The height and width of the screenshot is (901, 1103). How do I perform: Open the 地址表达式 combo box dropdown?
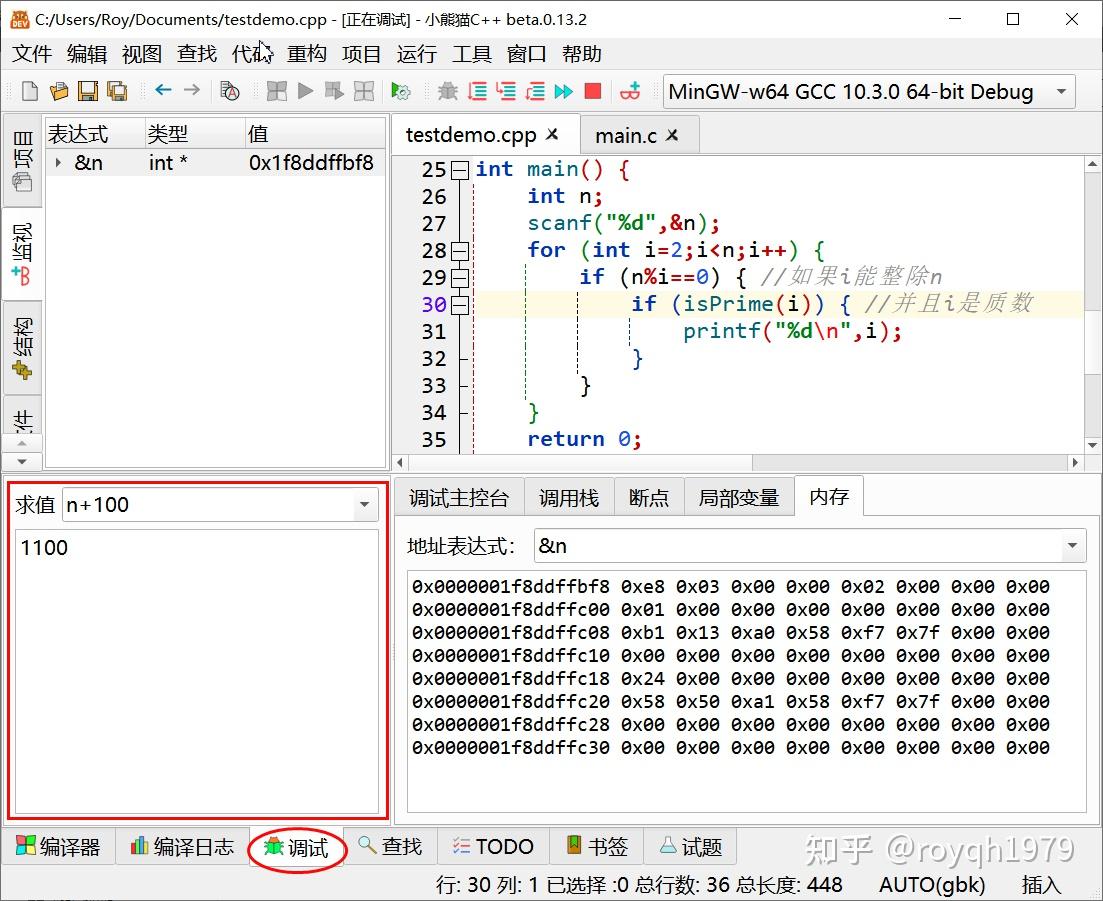[x=1072, y=546]
